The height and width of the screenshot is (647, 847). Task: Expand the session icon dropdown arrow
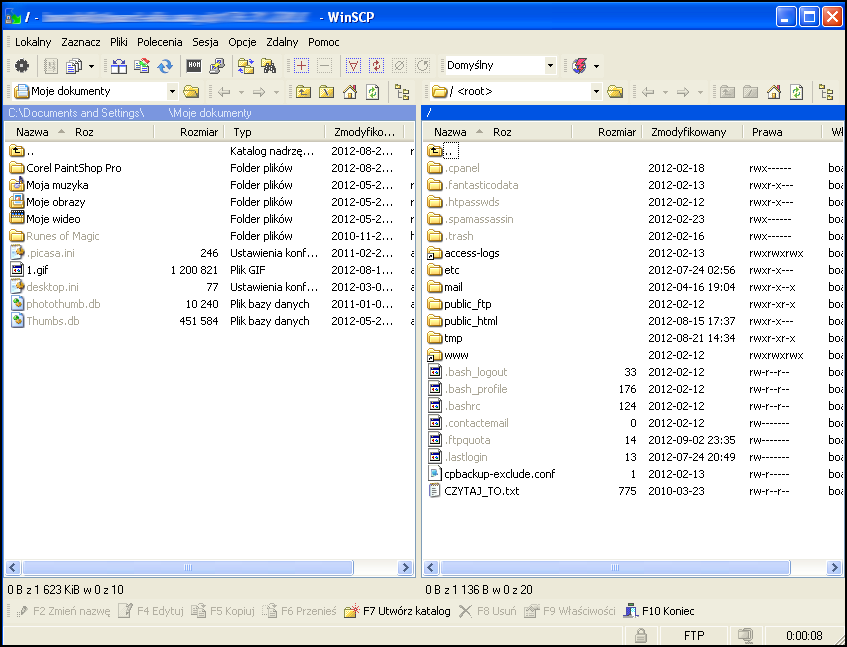(x=596, y=66)
